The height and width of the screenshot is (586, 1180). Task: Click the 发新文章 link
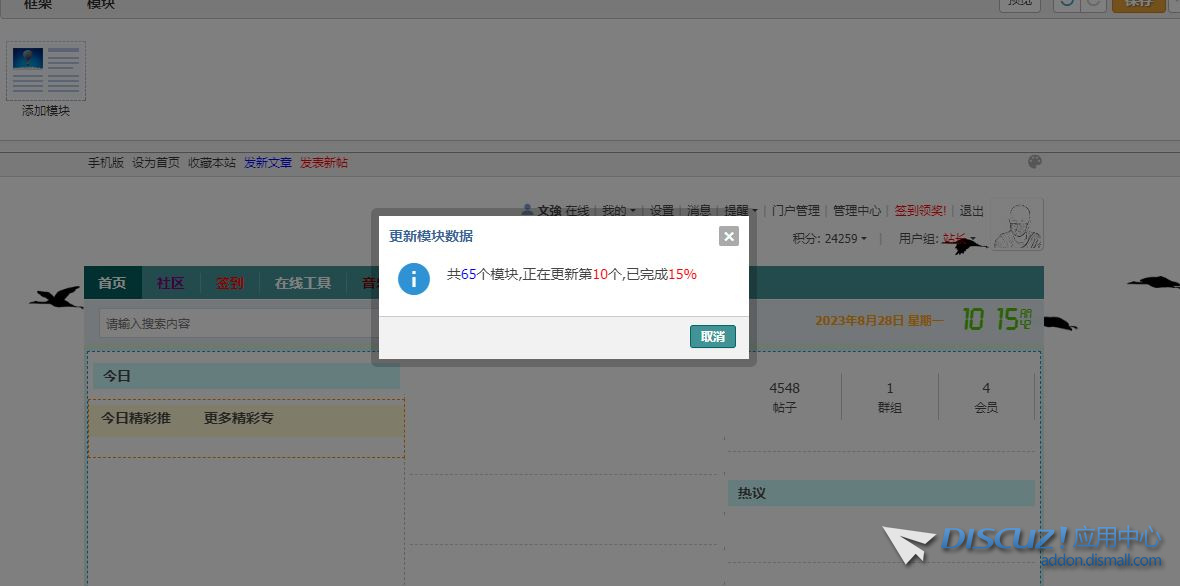(267, 162)
